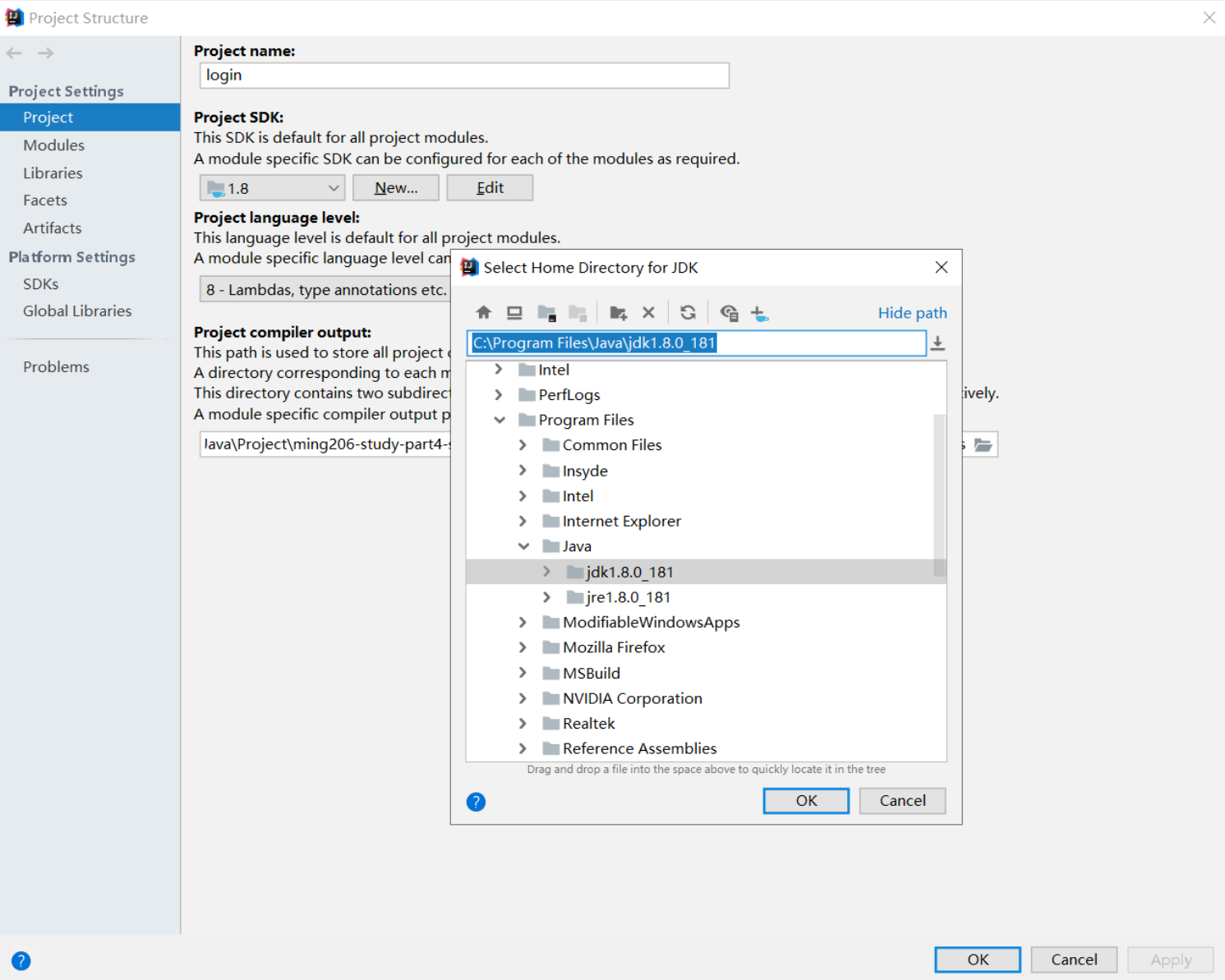
Task: Go to home directory in JDK chooser
Action: click(x=483, y=312)
